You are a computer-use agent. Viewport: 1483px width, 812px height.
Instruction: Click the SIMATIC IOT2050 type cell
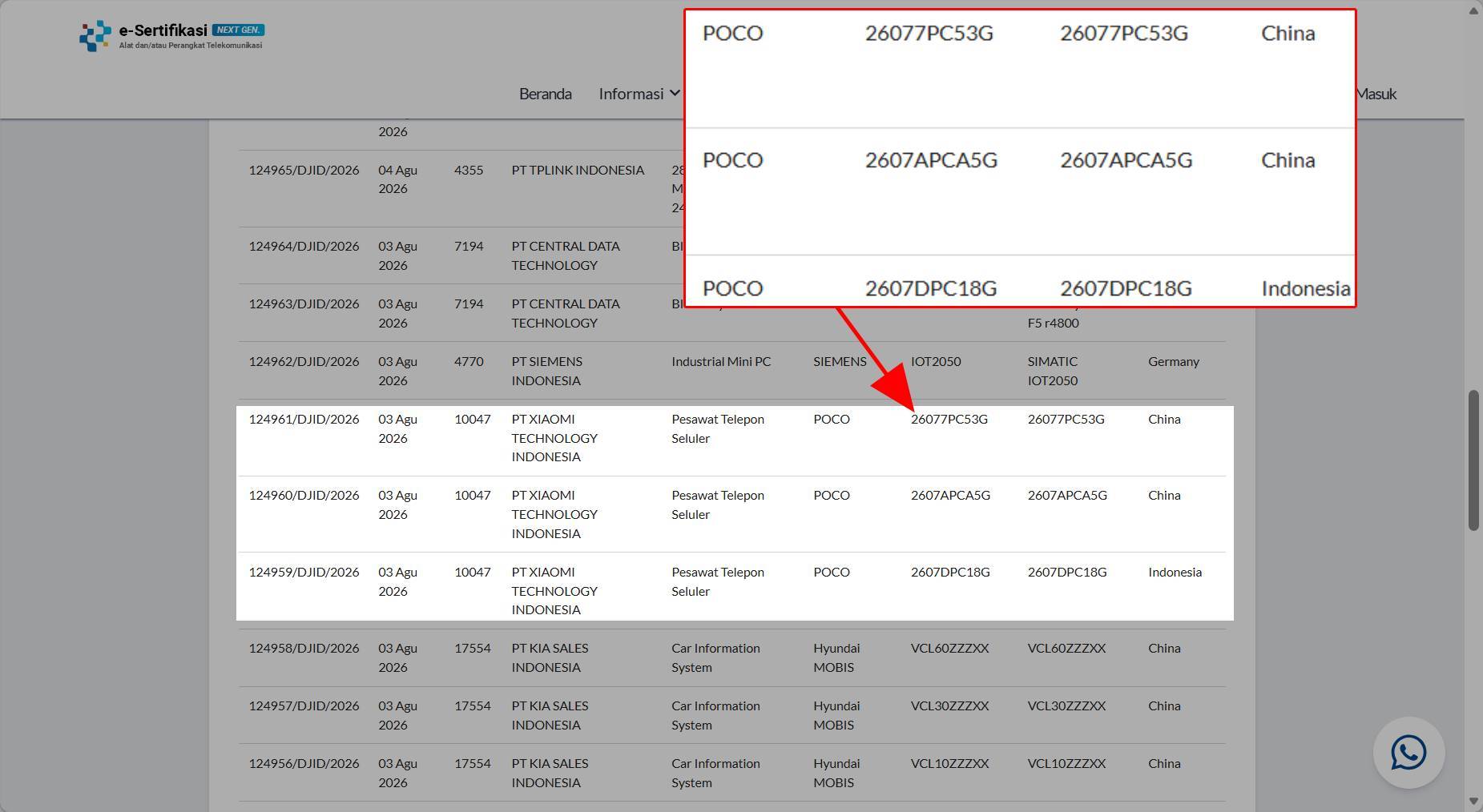1053,371
